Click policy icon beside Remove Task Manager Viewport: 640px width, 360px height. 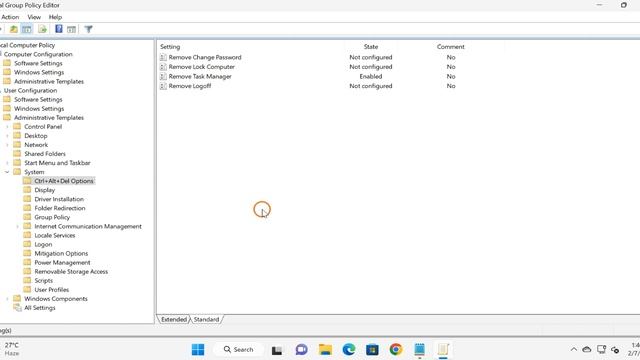pos(163,77)
